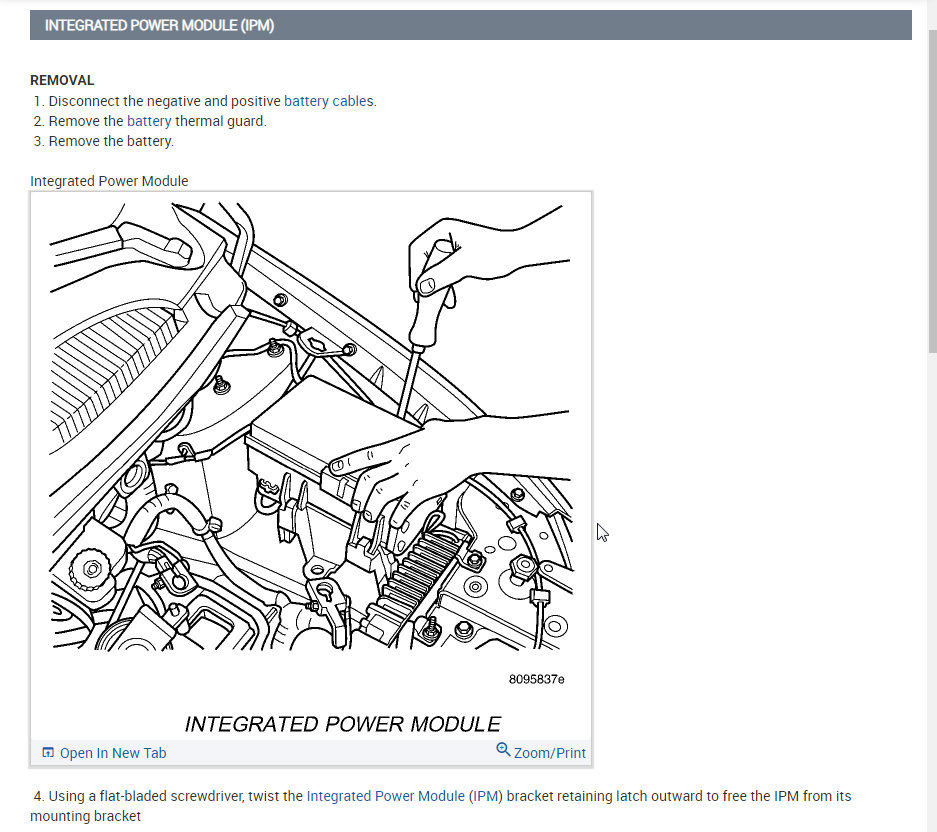937x832 pixels.
Task: Click the italic INTEGRATED POWER MODULE diagram title
Action: pyautogui.click(x=342, y=724)
